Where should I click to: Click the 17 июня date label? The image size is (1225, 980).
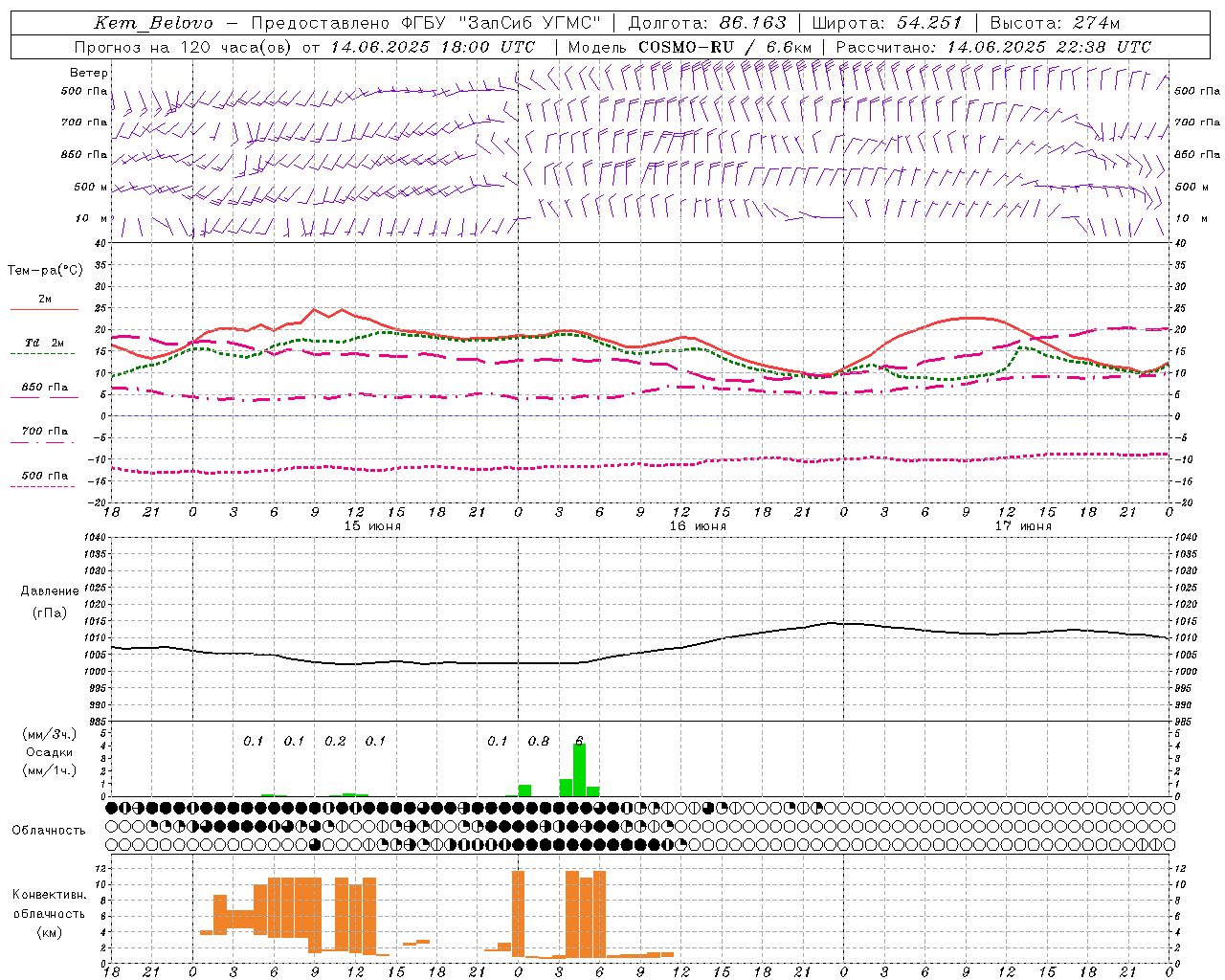coord(1023,526)
